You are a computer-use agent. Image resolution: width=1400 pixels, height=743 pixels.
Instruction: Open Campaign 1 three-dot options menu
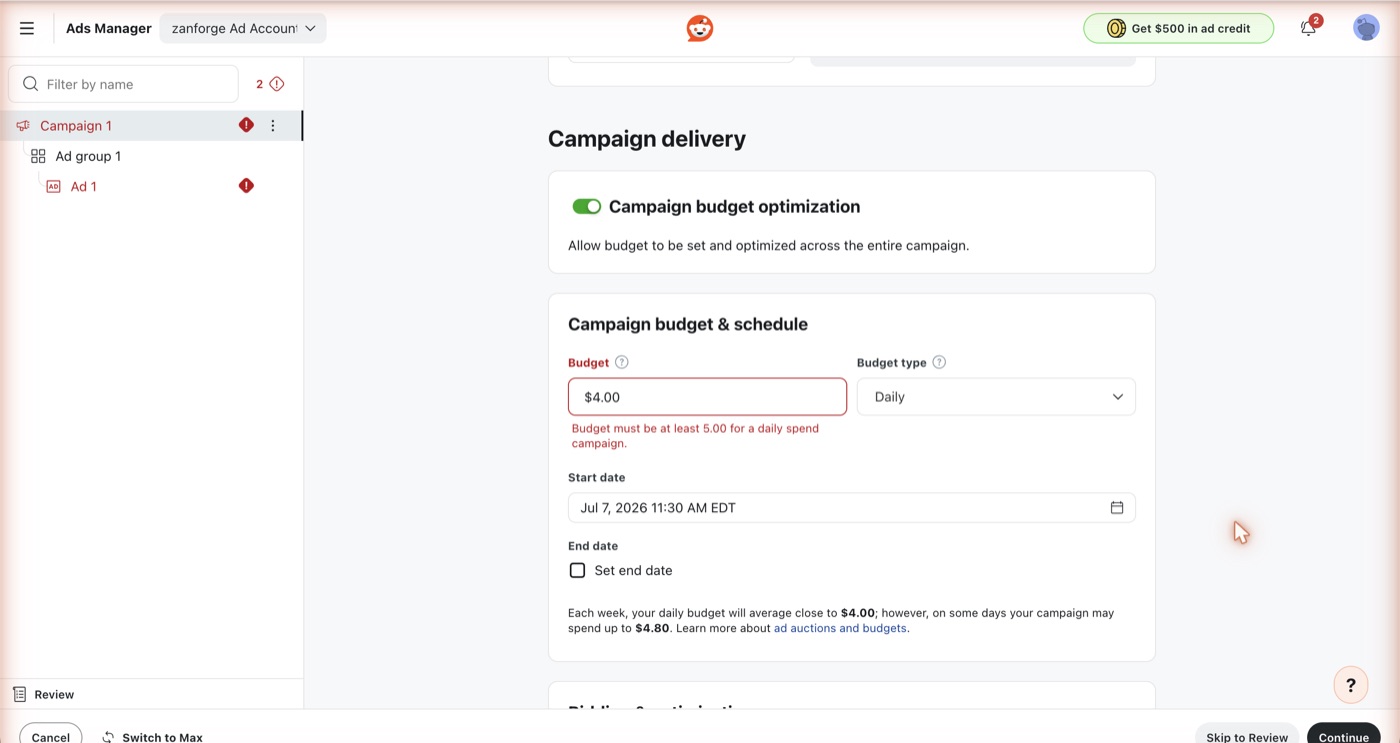click(x=273, y=125)
